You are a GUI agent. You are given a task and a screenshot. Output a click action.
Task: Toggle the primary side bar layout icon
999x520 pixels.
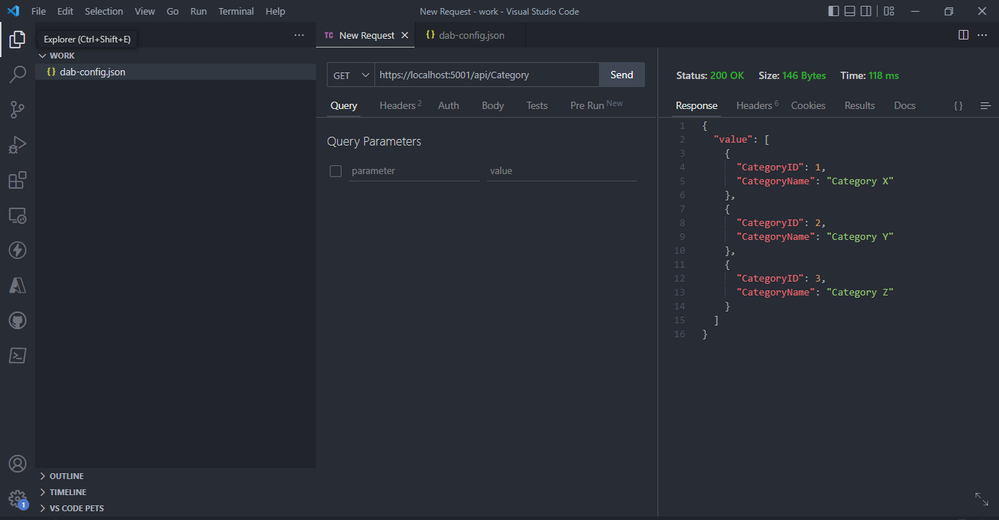pos(833,11)
